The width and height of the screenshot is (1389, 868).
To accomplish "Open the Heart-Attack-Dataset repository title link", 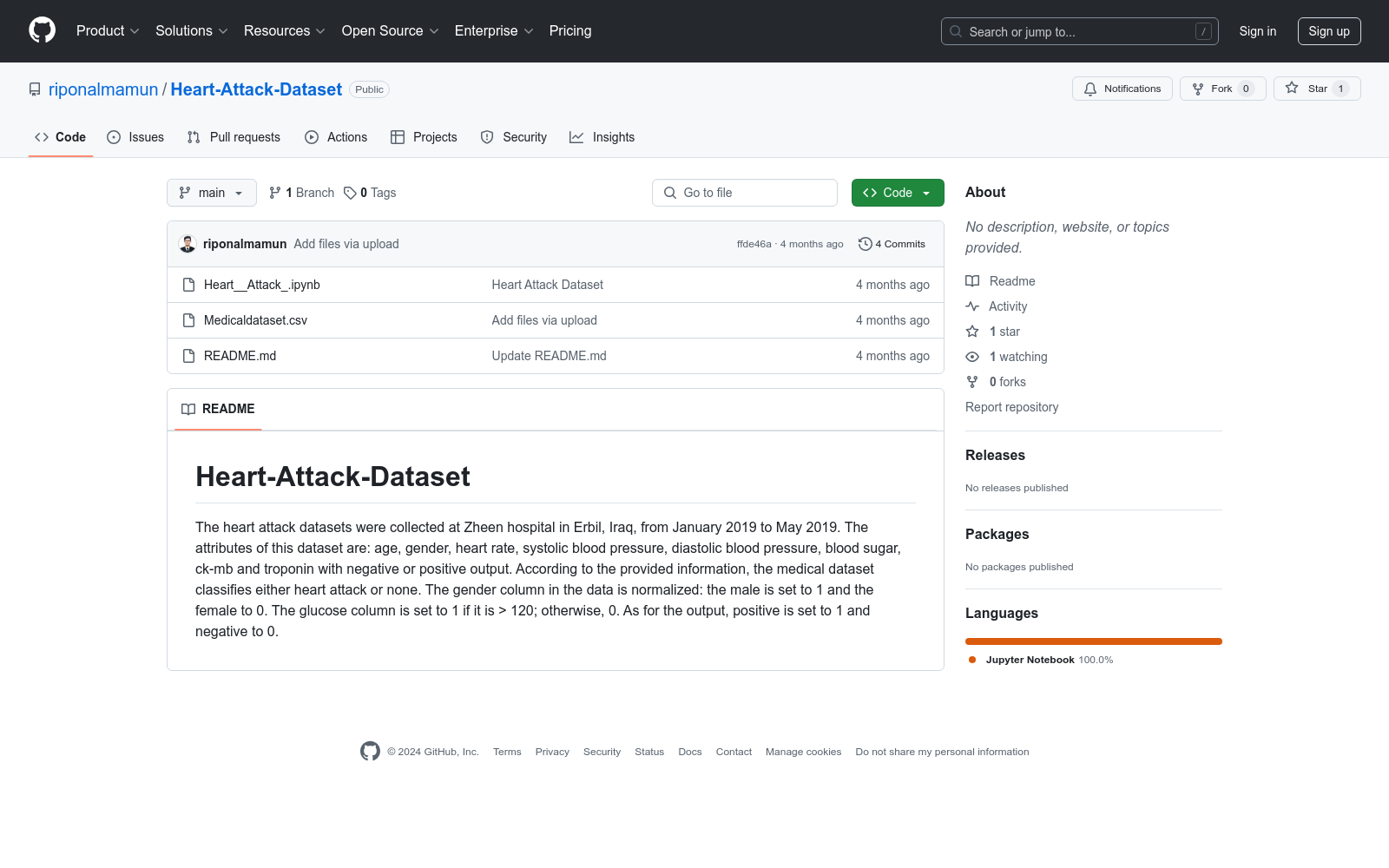I will coord(256,89).
